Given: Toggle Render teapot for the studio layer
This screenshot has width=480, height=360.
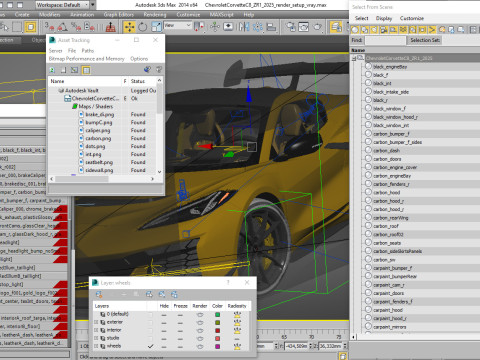Looking at the screenshot, I should [x=200, y=338].
